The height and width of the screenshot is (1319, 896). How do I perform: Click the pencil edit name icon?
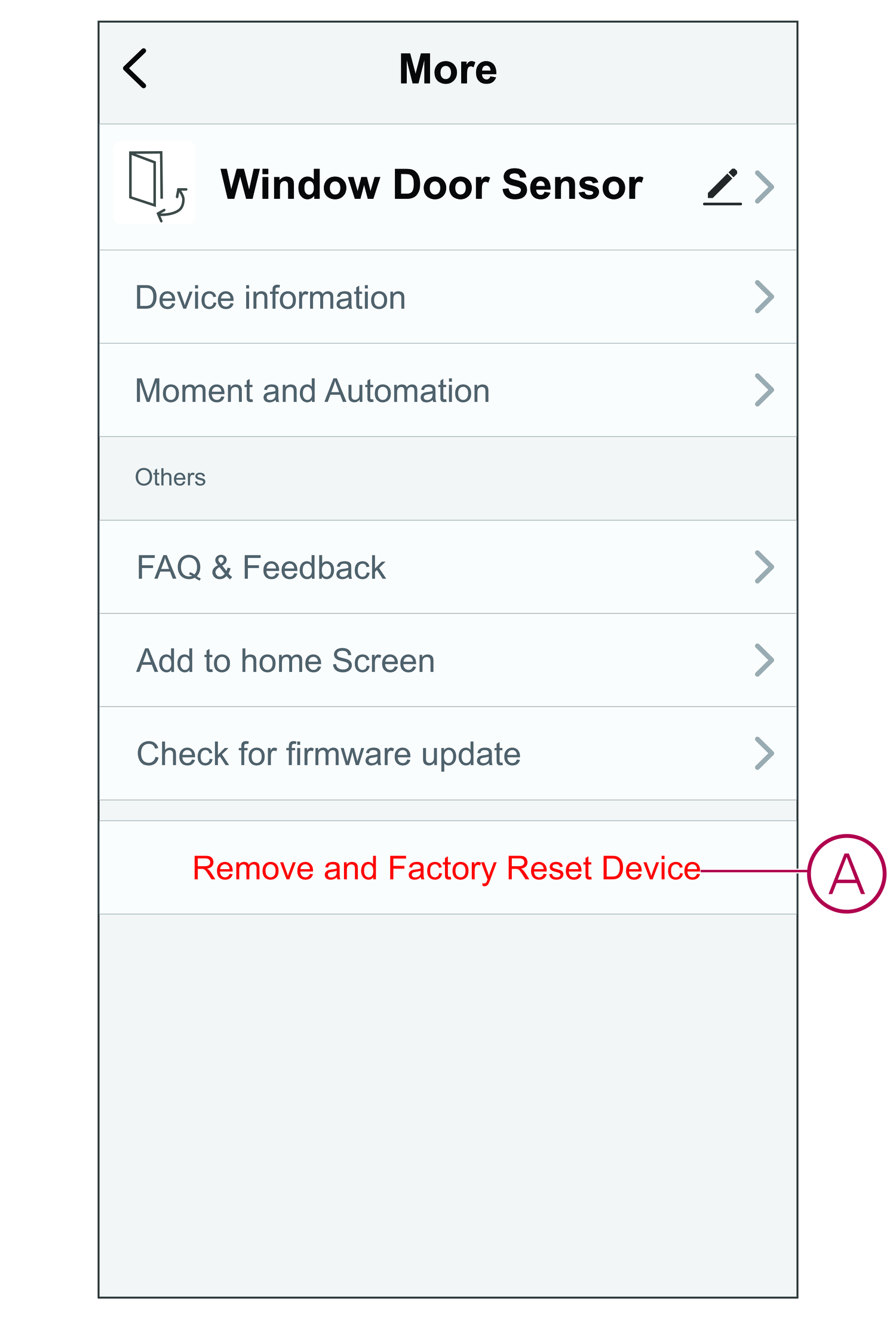click(722, 186)
